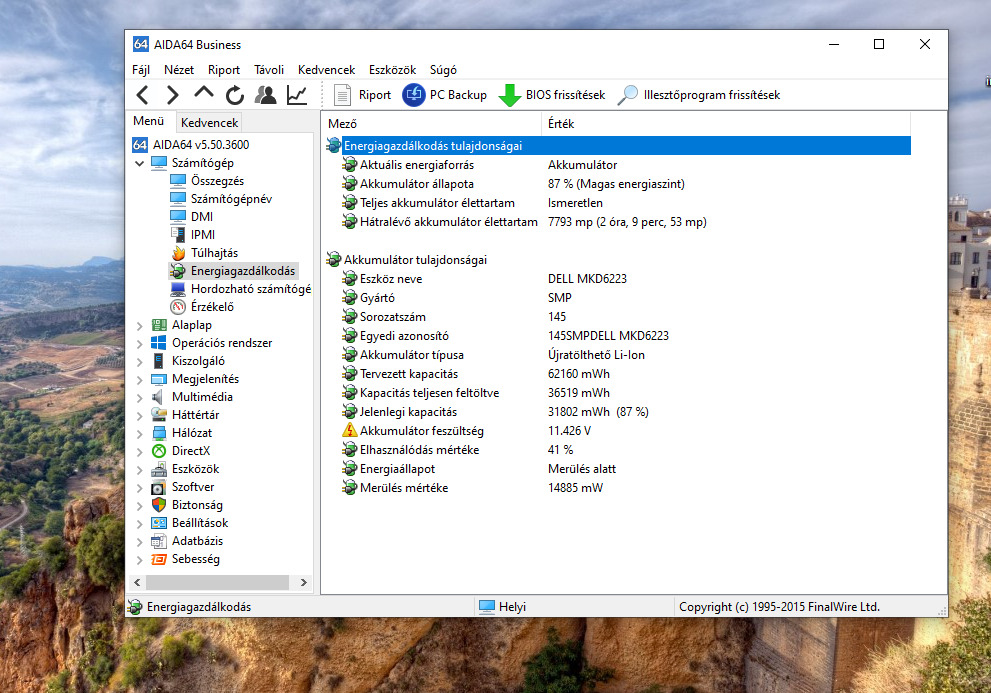The image size is (991, 693).
Task: Click the Mező column header
Action: pos(433,124)
